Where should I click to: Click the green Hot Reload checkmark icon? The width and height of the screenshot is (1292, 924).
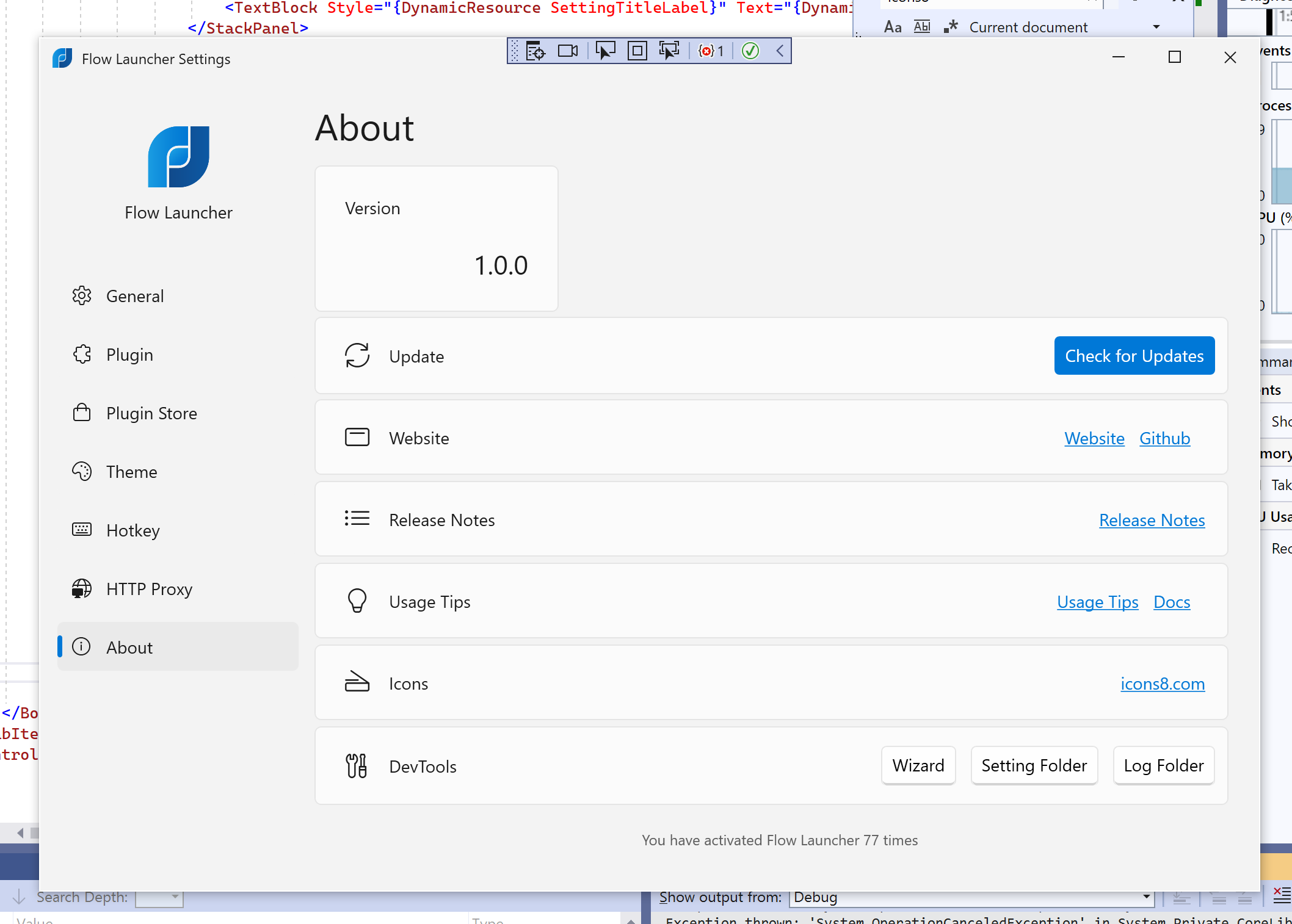point(750,51)
